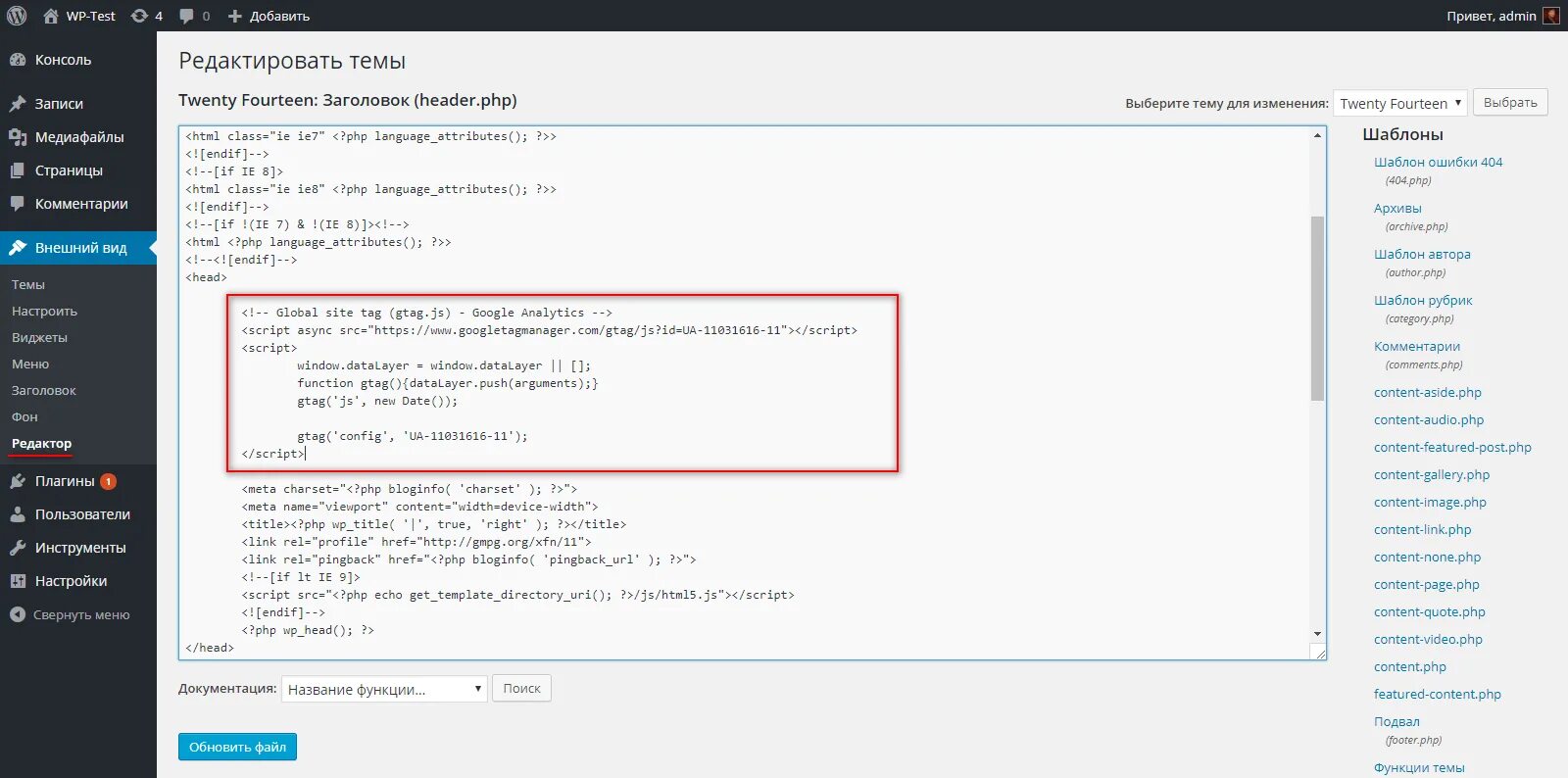The width and height of the screenshot is (1568, 778).
Task: Open the Шаблон ошибки 404 template
Action: [1438, 162]
